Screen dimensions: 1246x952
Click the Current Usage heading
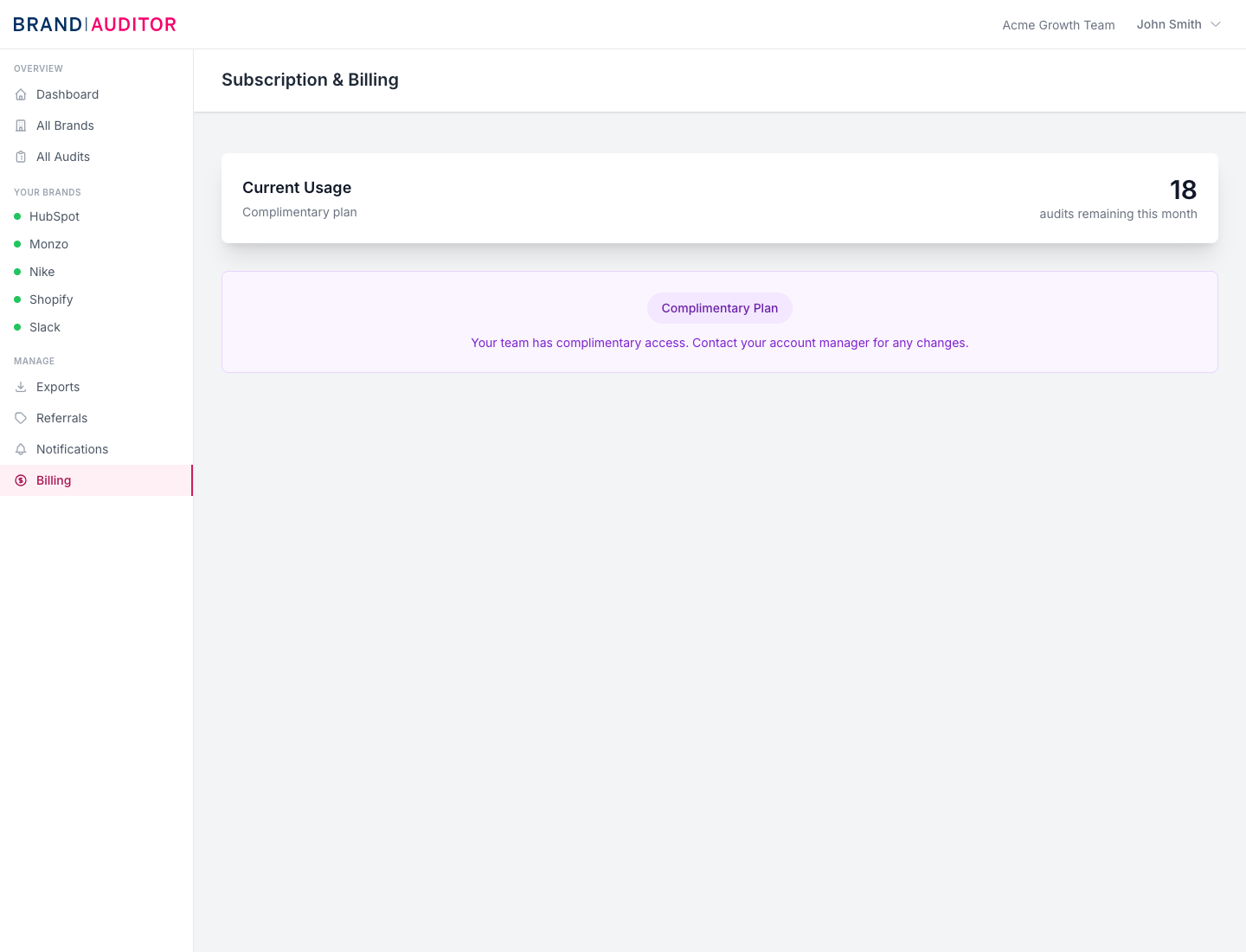tap(297, 188)
